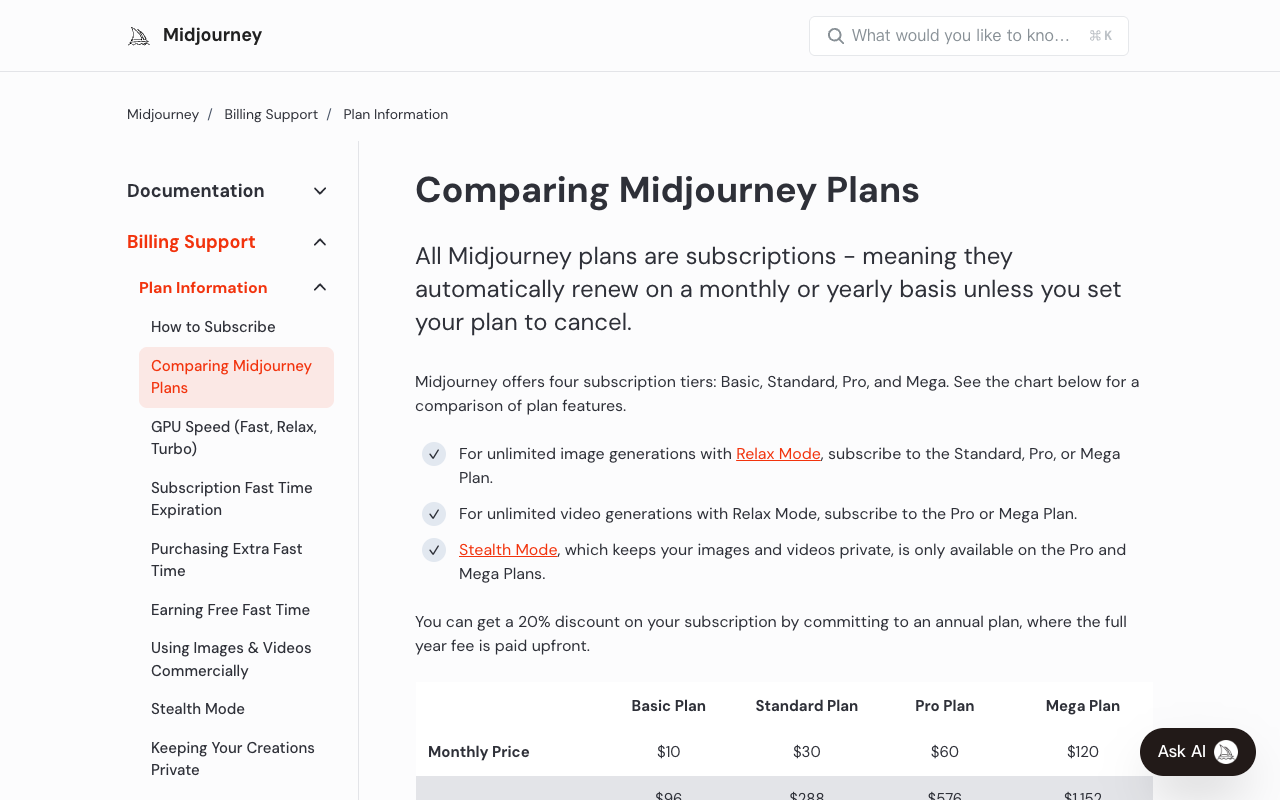Open GPU Speed (Fast, Relax, Turbo) page
Image resolution: width=1280 pixels, height=800 pixels.
click(x=236, y=438)
